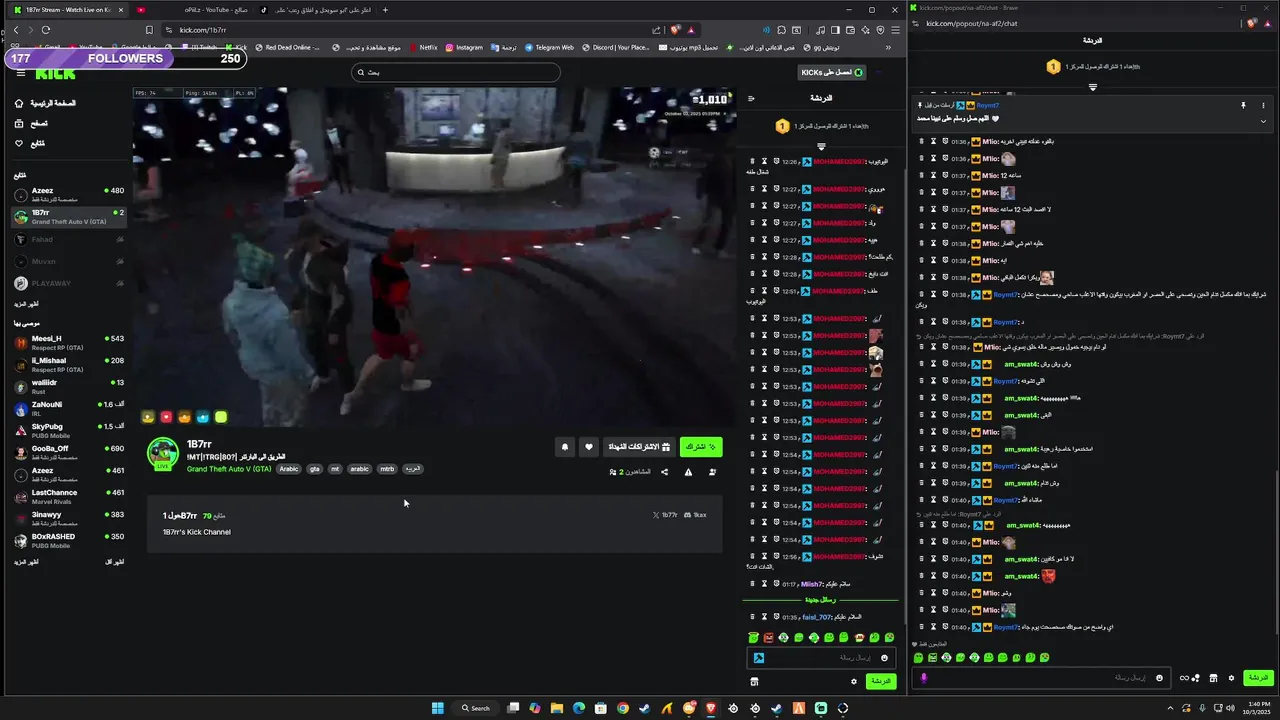Click the Kick search field
This screenshot has width=1280, height=720.
point(456,72)
